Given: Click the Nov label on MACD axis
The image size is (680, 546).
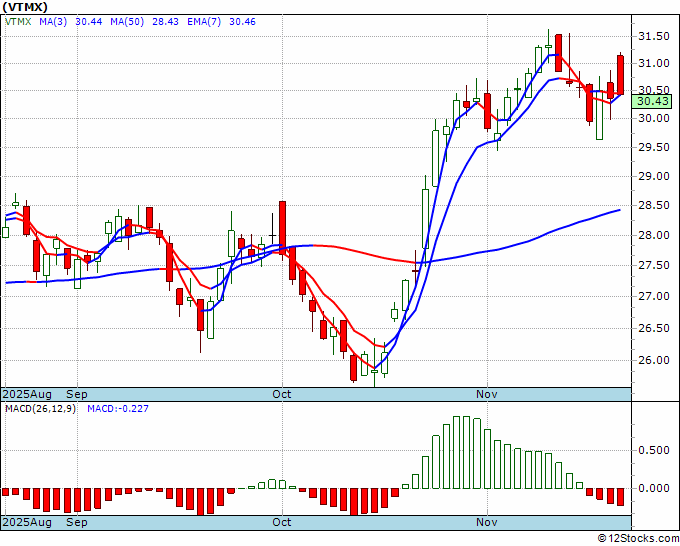Looking at the screenshot, I should click(487, 522).
